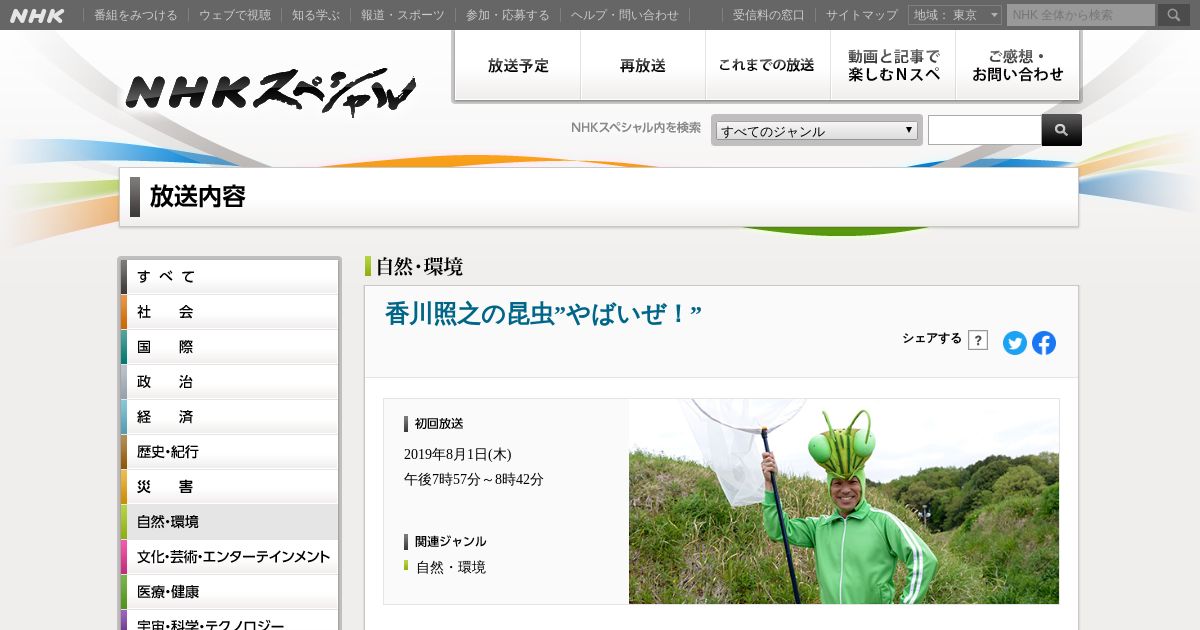
Task: Open 報道・スポーツ in the top menu
Action: point(403,15)
